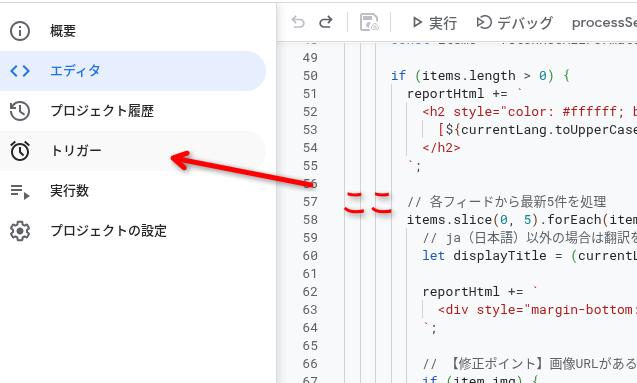637x383 pixels.
Task: Click the alarm clock icon for トリガー
Action: 20,151
